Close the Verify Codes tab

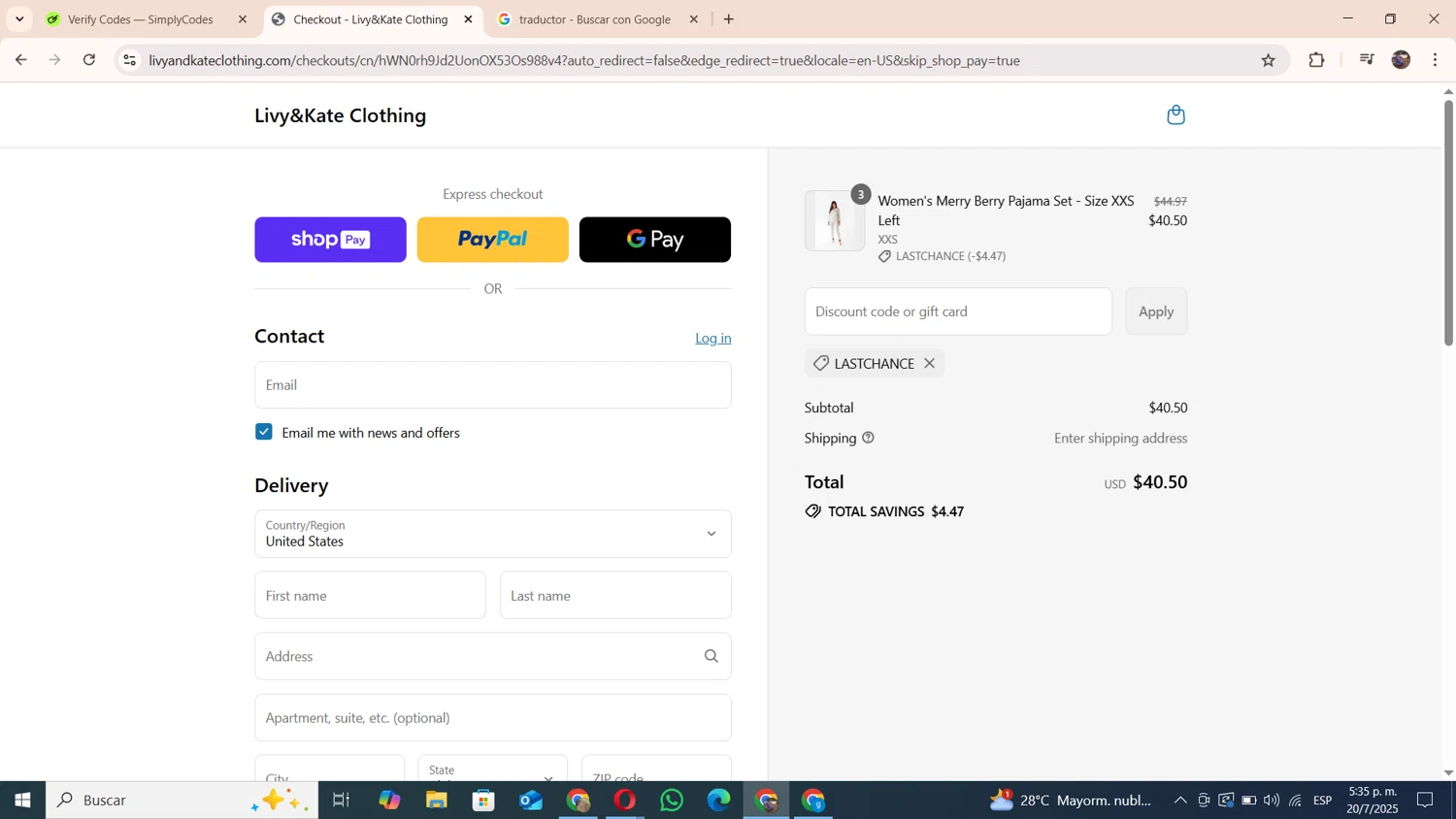243,19
